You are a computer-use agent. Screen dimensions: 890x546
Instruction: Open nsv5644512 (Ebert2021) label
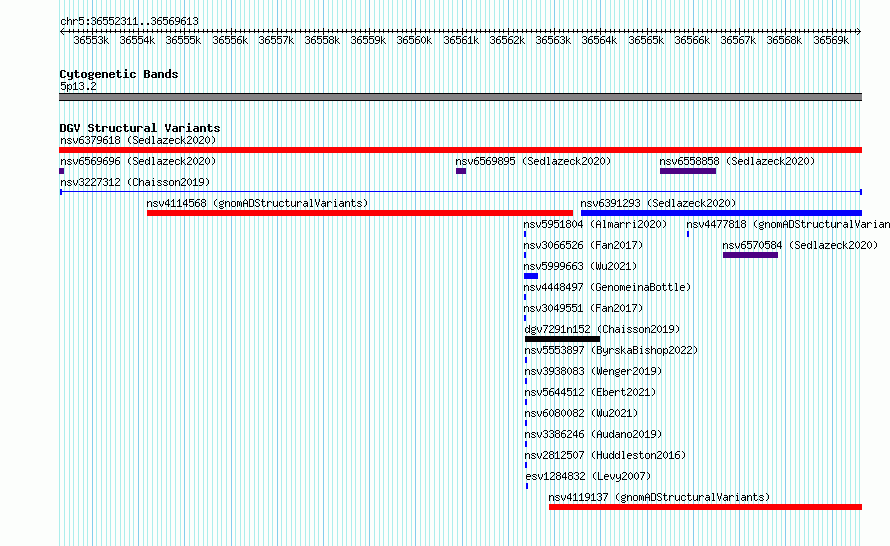590,392
